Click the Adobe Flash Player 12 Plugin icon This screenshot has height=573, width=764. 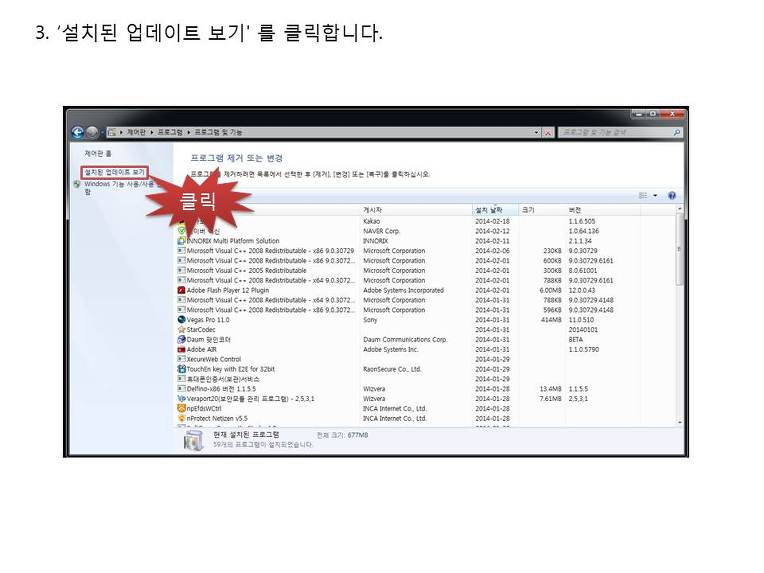coord(181,290)
